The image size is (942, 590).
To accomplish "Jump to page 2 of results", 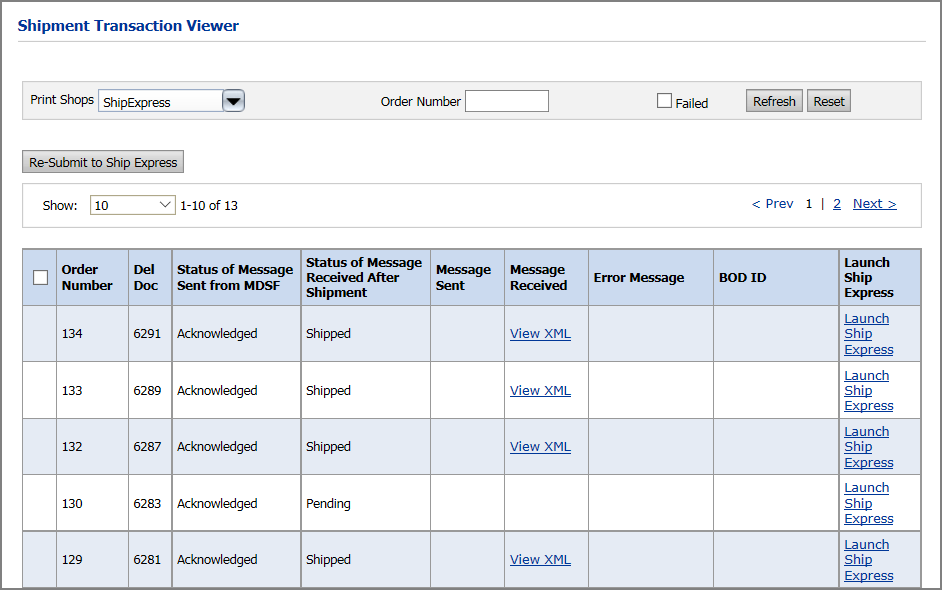I will [837, 204].
